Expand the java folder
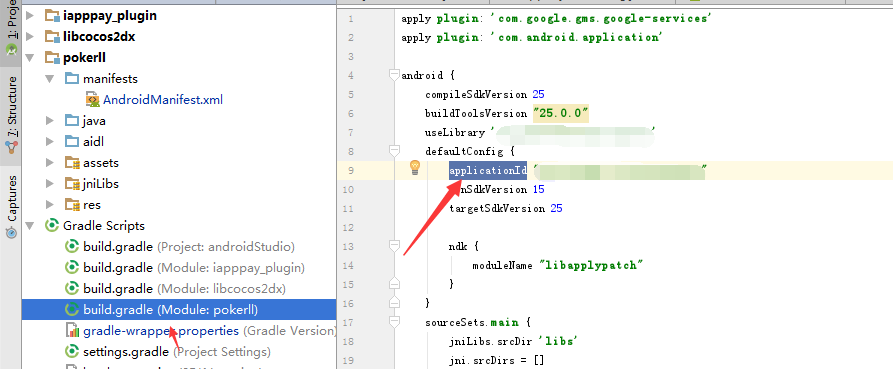The width and height of the screenshot is (893, 369). pos(50,121)
